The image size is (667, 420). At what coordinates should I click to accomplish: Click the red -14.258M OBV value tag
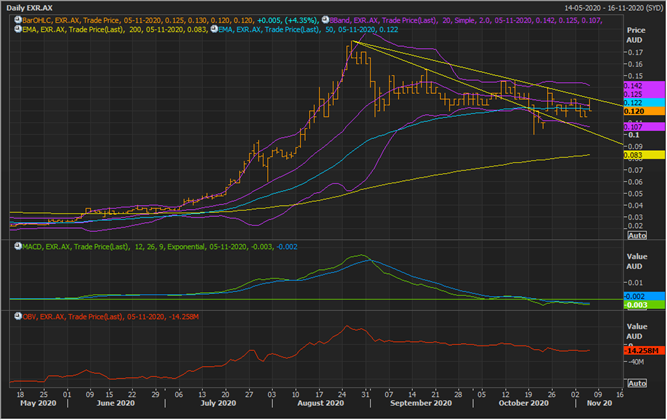tap(644, 351)
